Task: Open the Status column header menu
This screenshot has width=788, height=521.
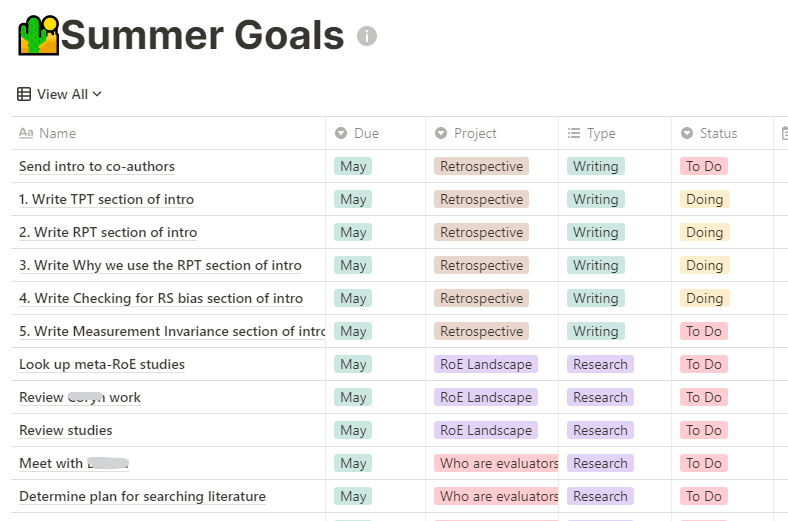Action: (722, 133)
